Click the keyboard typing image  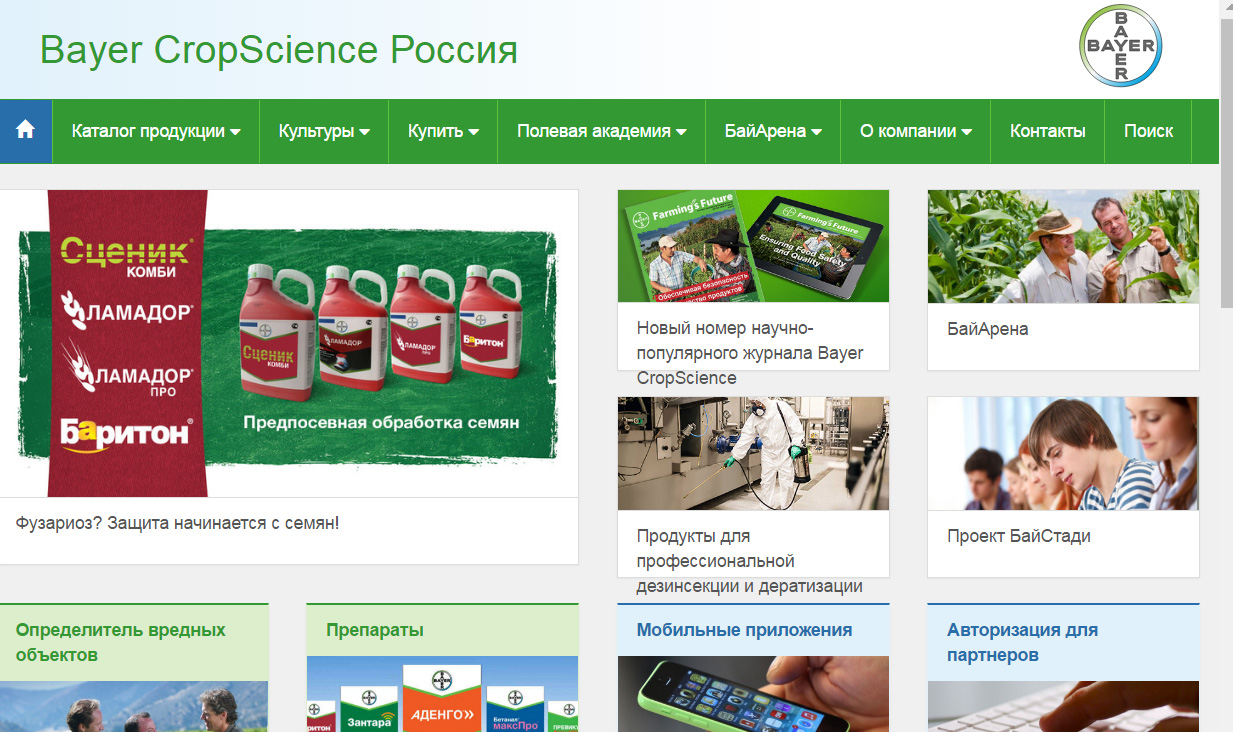tap(1063, 707)
